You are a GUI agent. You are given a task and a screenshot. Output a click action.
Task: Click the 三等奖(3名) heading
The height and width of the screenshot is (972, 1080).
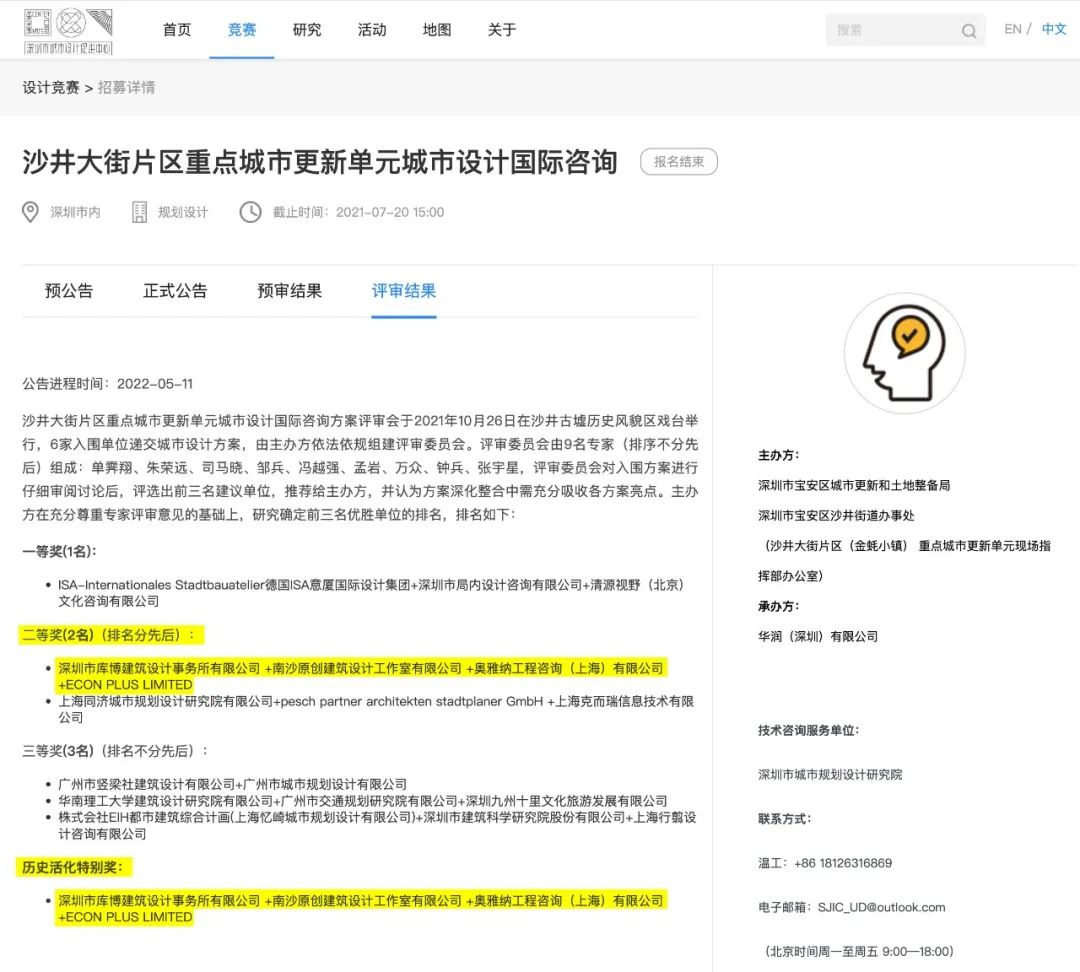point(114,751)
